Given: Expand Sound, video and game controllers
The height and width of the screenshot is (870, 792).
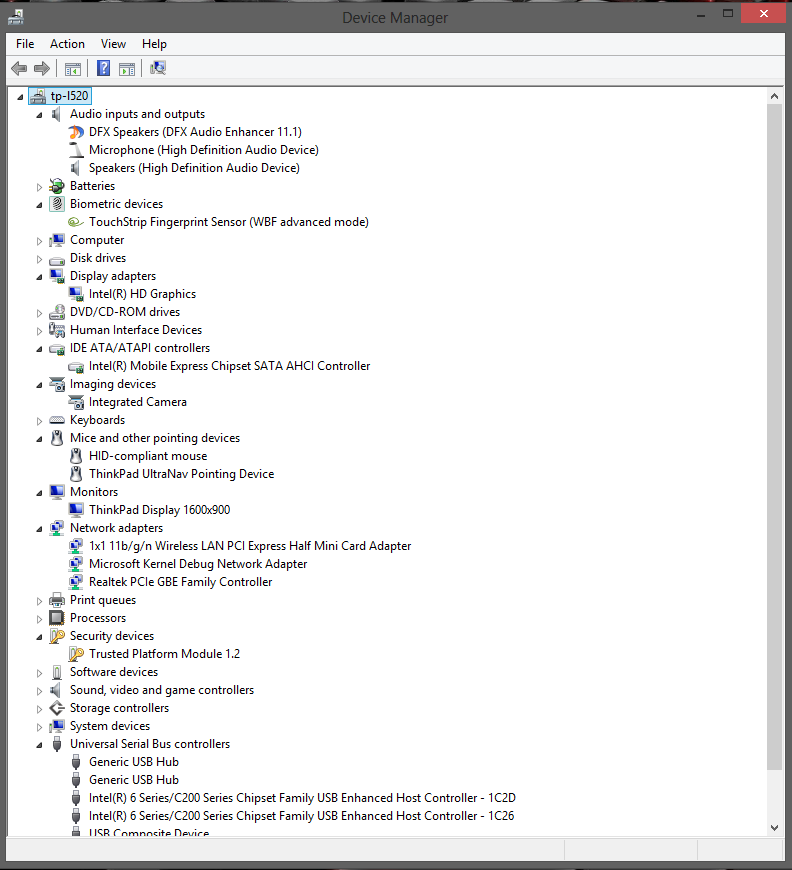Looking at the screenshot, I should coord(39,691).
